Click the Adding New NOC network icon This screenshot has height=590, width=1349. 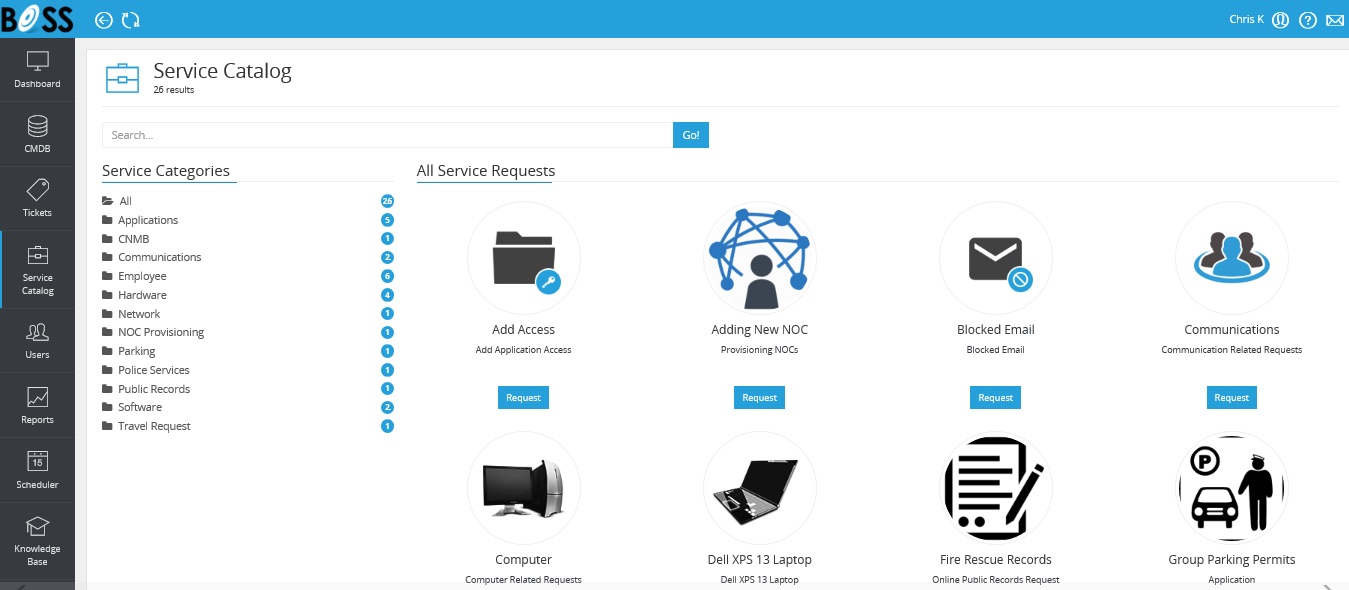pyautogui.click(x=760, y=258)
